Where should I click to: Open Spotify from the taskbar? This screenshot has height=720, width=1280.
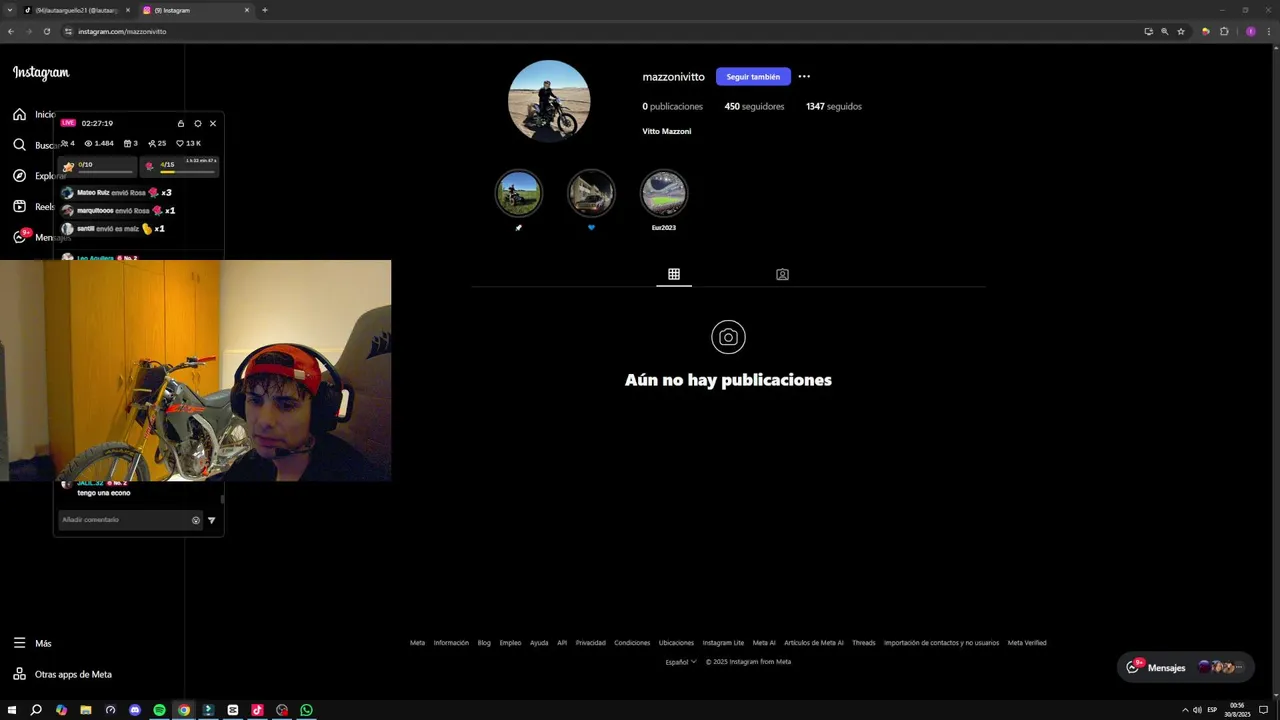159,710
